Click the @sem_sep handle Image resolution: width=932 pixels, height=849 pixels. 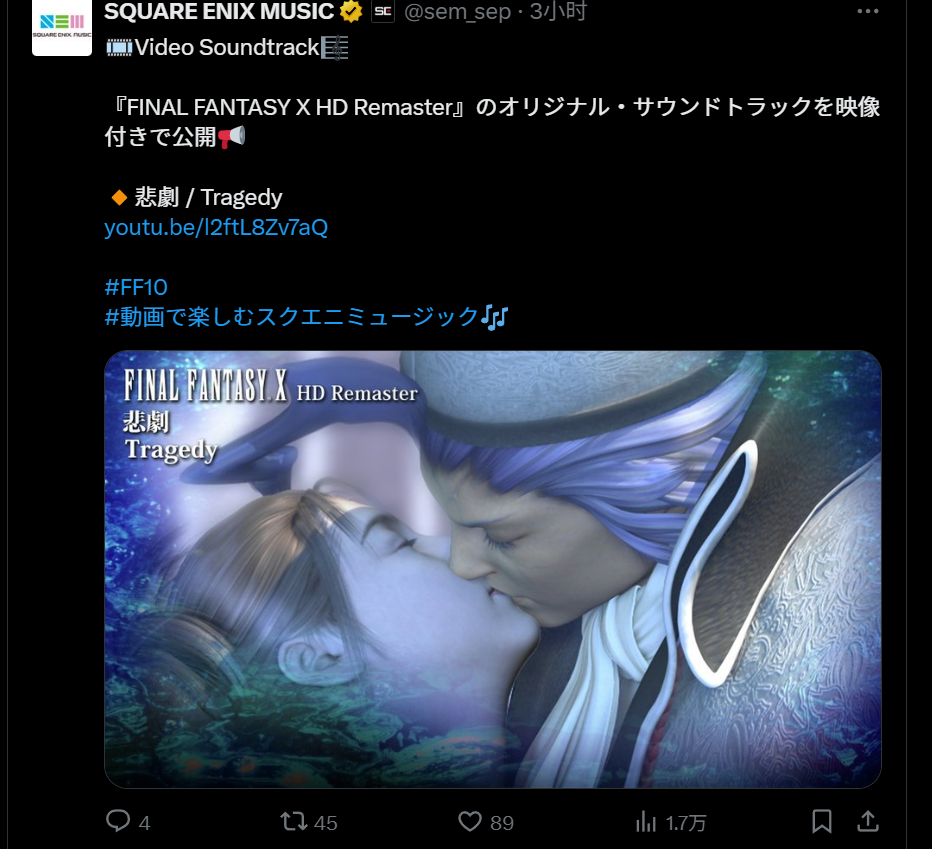pos(457,11)
